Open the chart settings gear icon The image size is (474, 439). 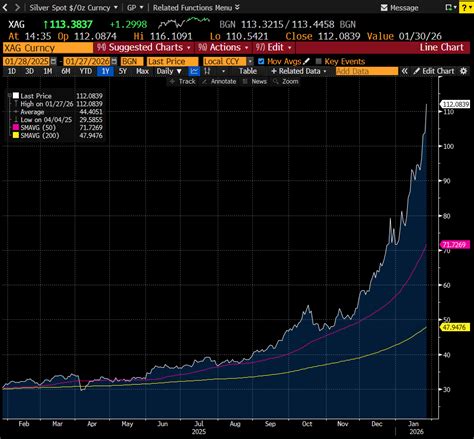(463, 71)
